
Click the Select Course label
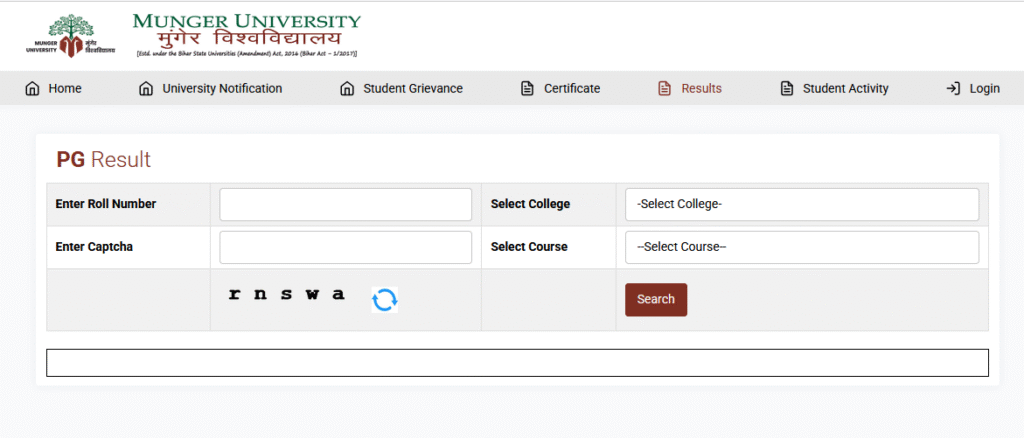[x=529, y=247]
